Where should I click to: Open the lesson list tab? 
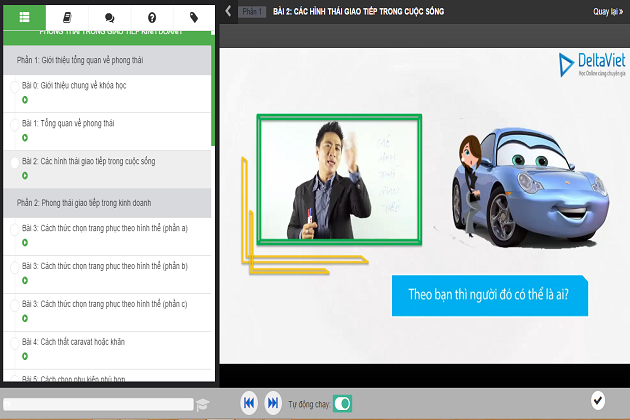pos(25,17)
